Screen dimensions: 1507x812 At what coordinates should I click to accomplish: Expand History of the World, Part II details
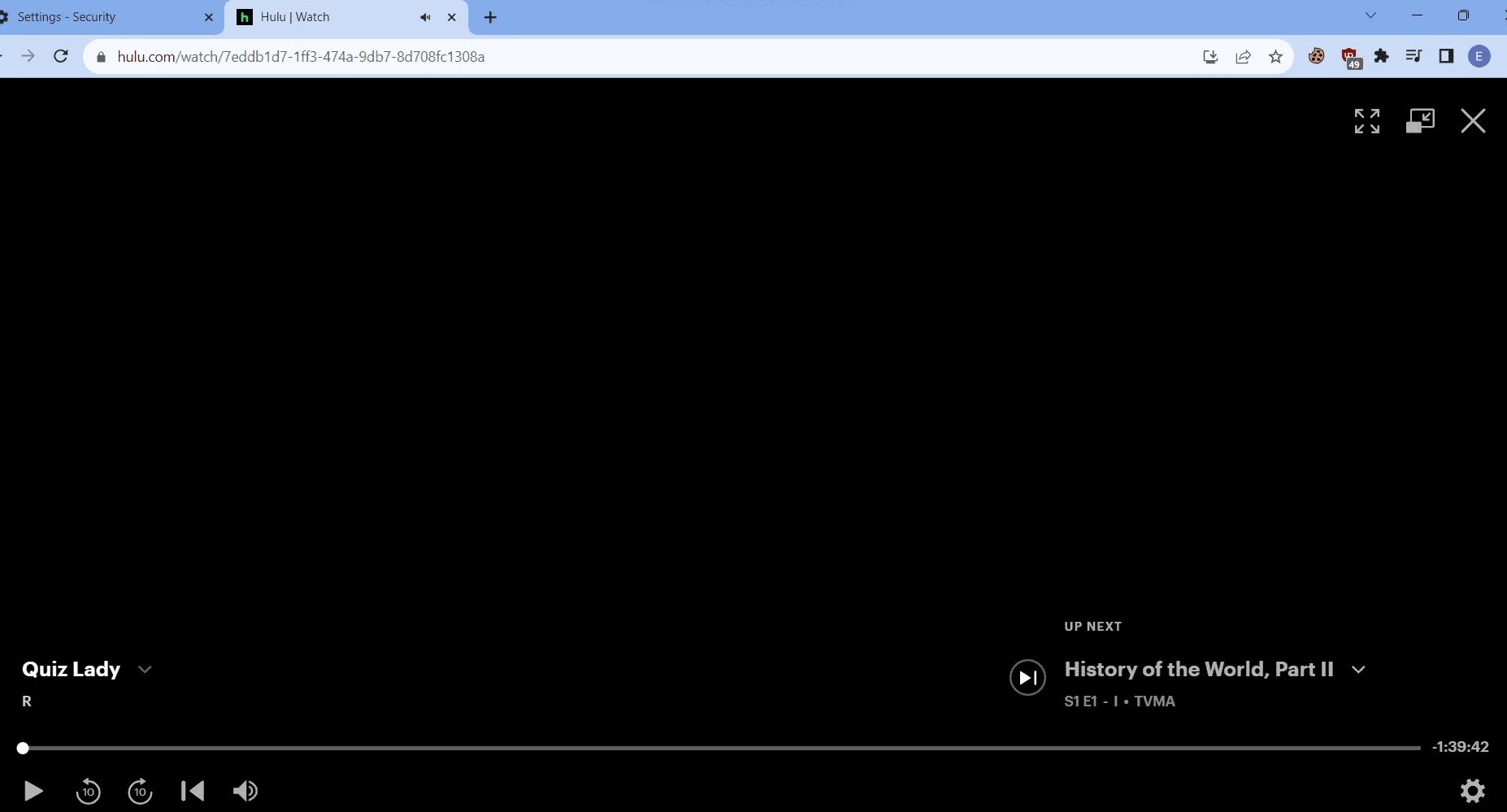pyautogui.click(x=1358, y=670)
